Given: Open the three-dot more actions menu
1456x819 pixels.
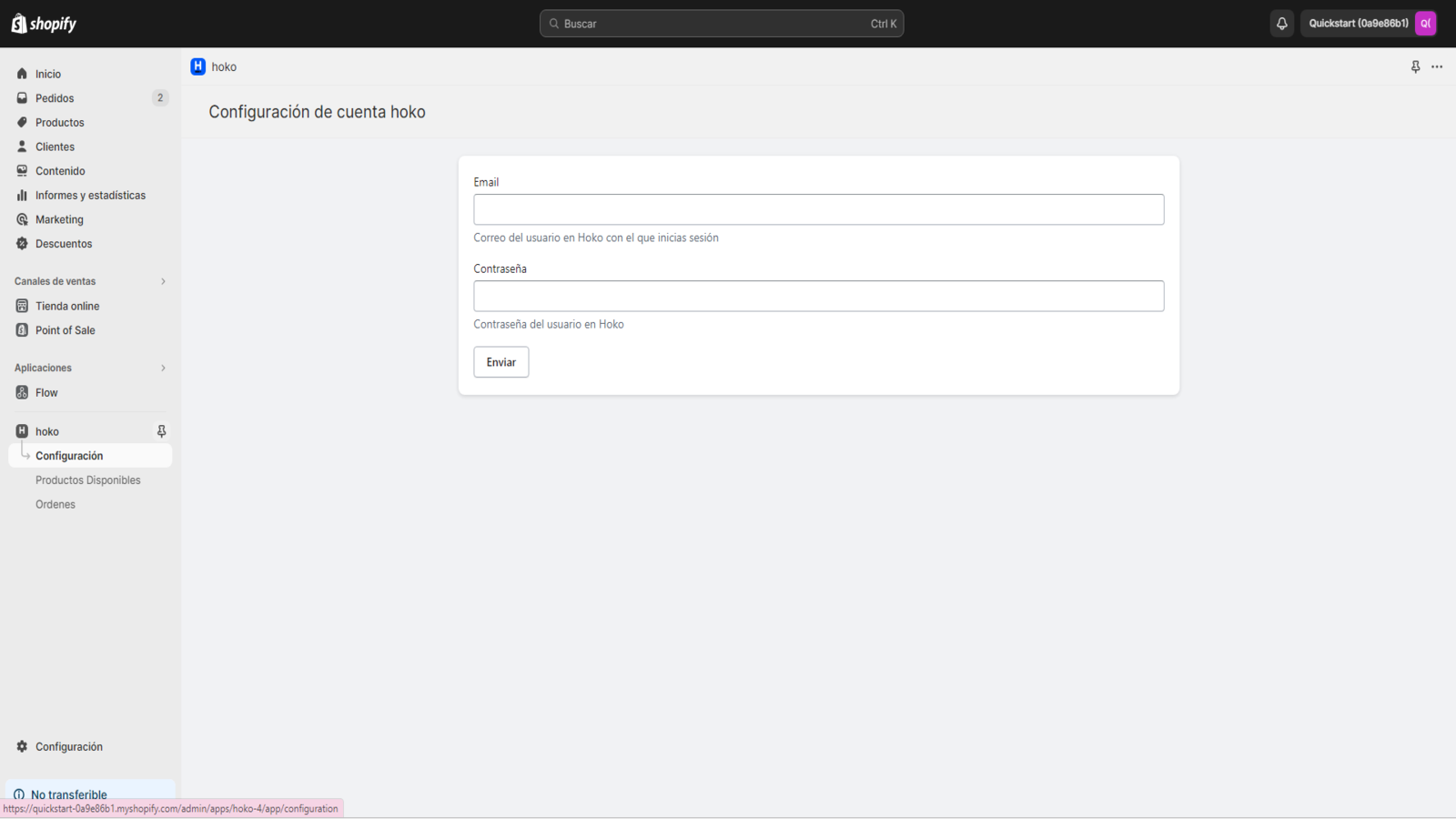Looking at the screenshot, I should point(1437,66).
